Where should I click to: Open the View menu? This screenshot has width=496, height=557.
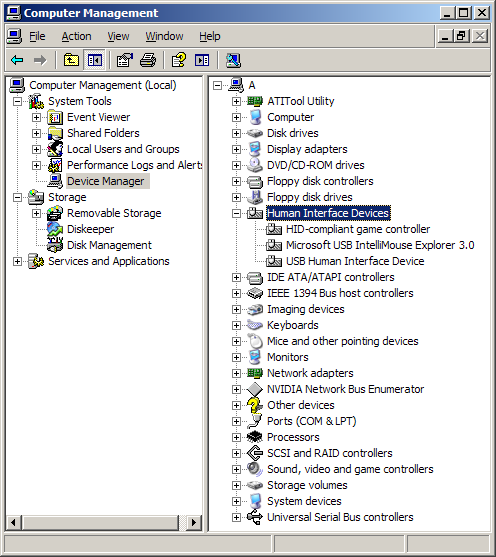118,36
